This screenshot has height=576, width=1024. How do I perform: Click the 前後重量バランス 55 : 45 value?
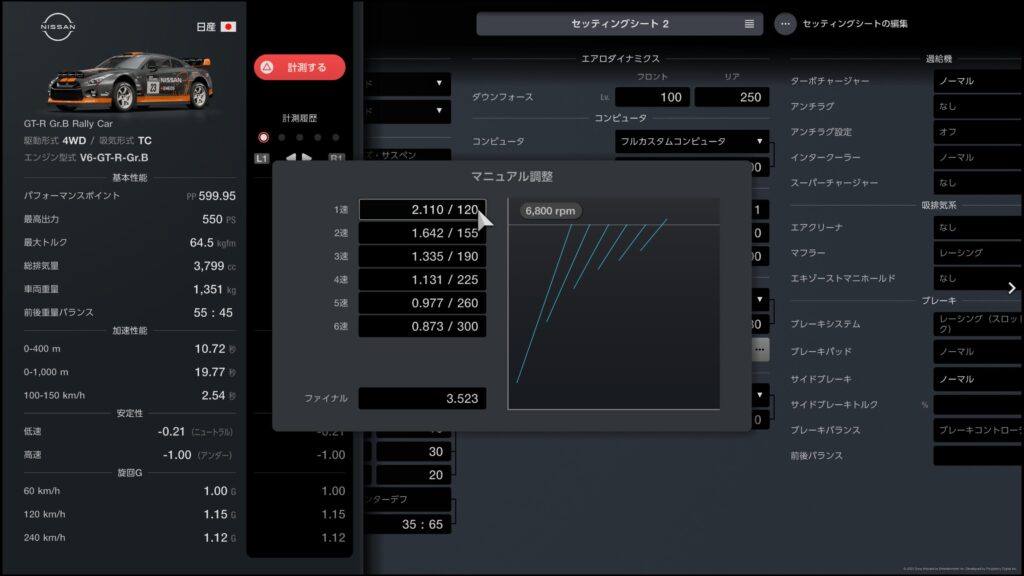pyautogui.click(x=213, y=313)
